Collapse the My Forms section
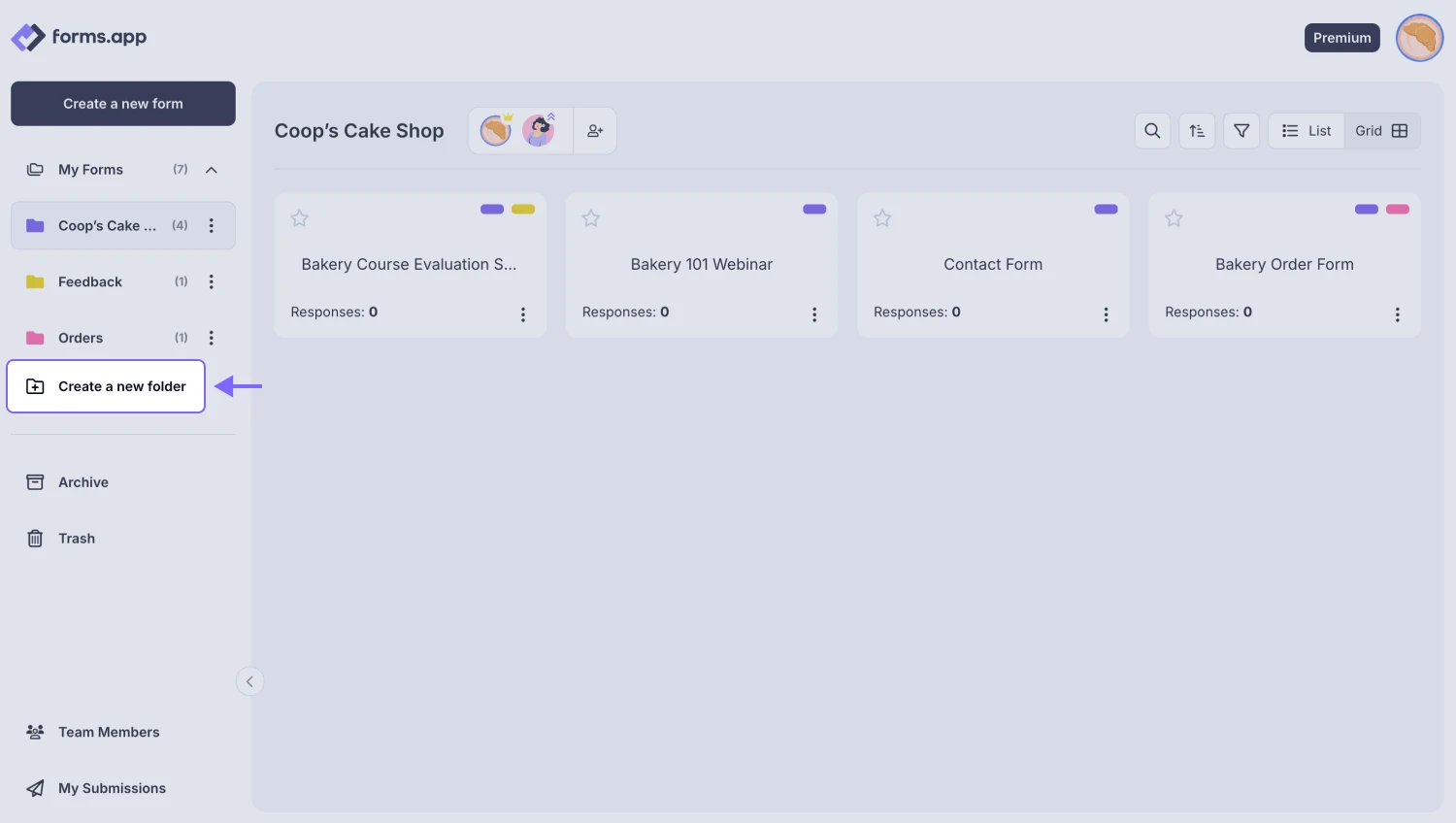 pos(212,169)
